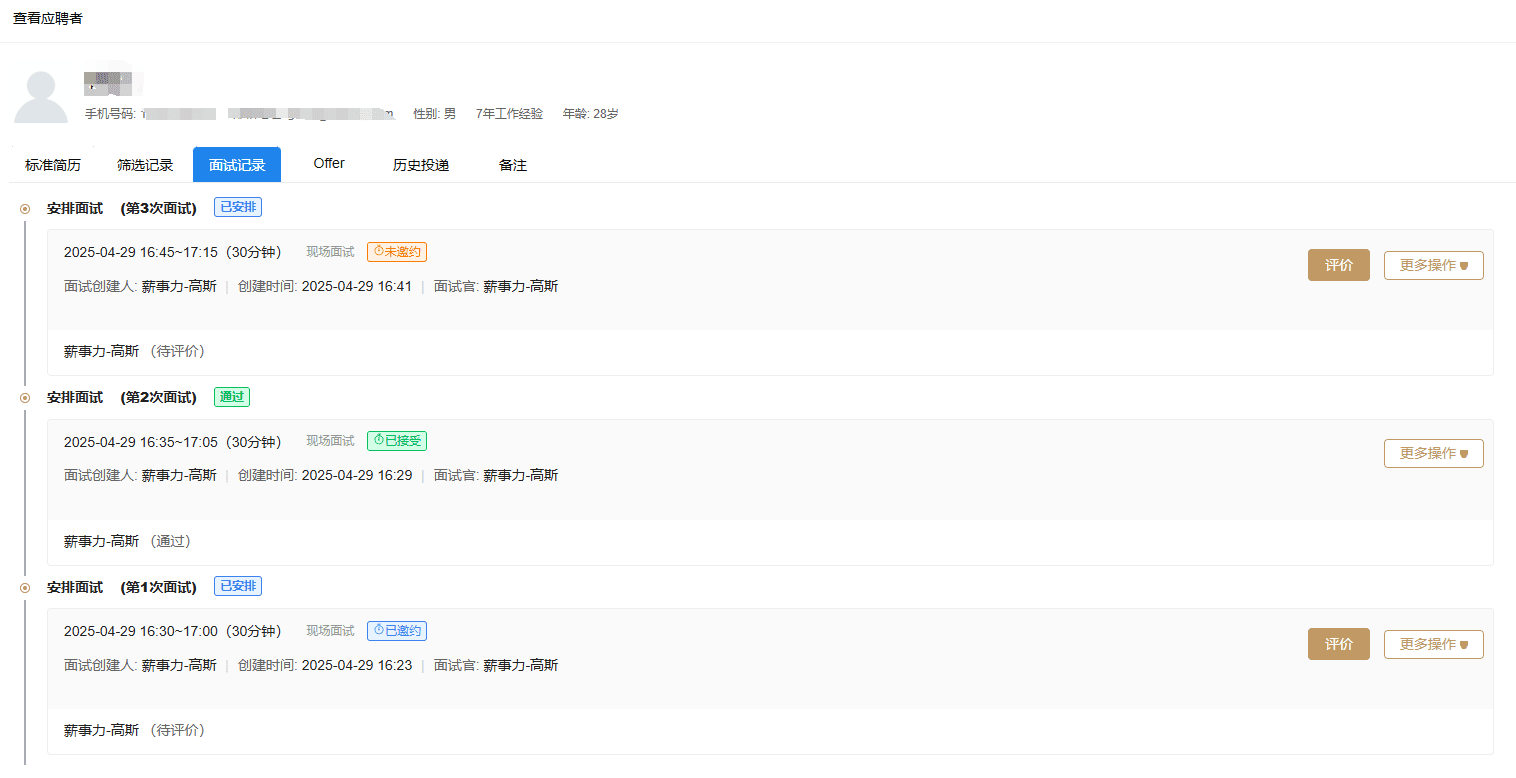Click 评价 button for the 3rd interview
Screen dimensions: 1516x778
[1339, 265]
